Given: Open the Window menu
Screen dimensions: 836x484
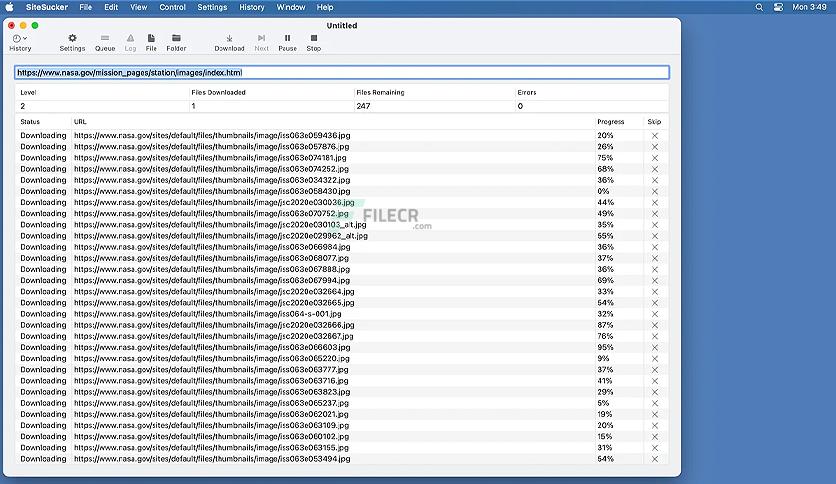Looking at the screenshot, I should tap(291, 7).
